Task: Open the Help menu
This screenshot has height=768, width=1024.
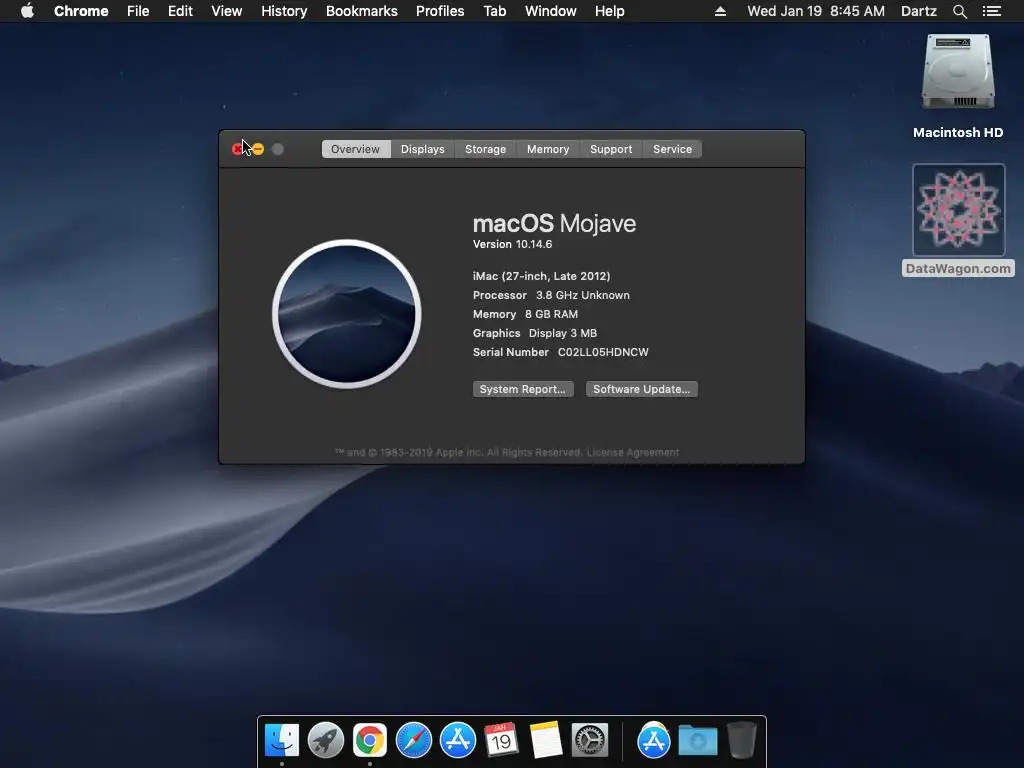Action: coord(609,11)
